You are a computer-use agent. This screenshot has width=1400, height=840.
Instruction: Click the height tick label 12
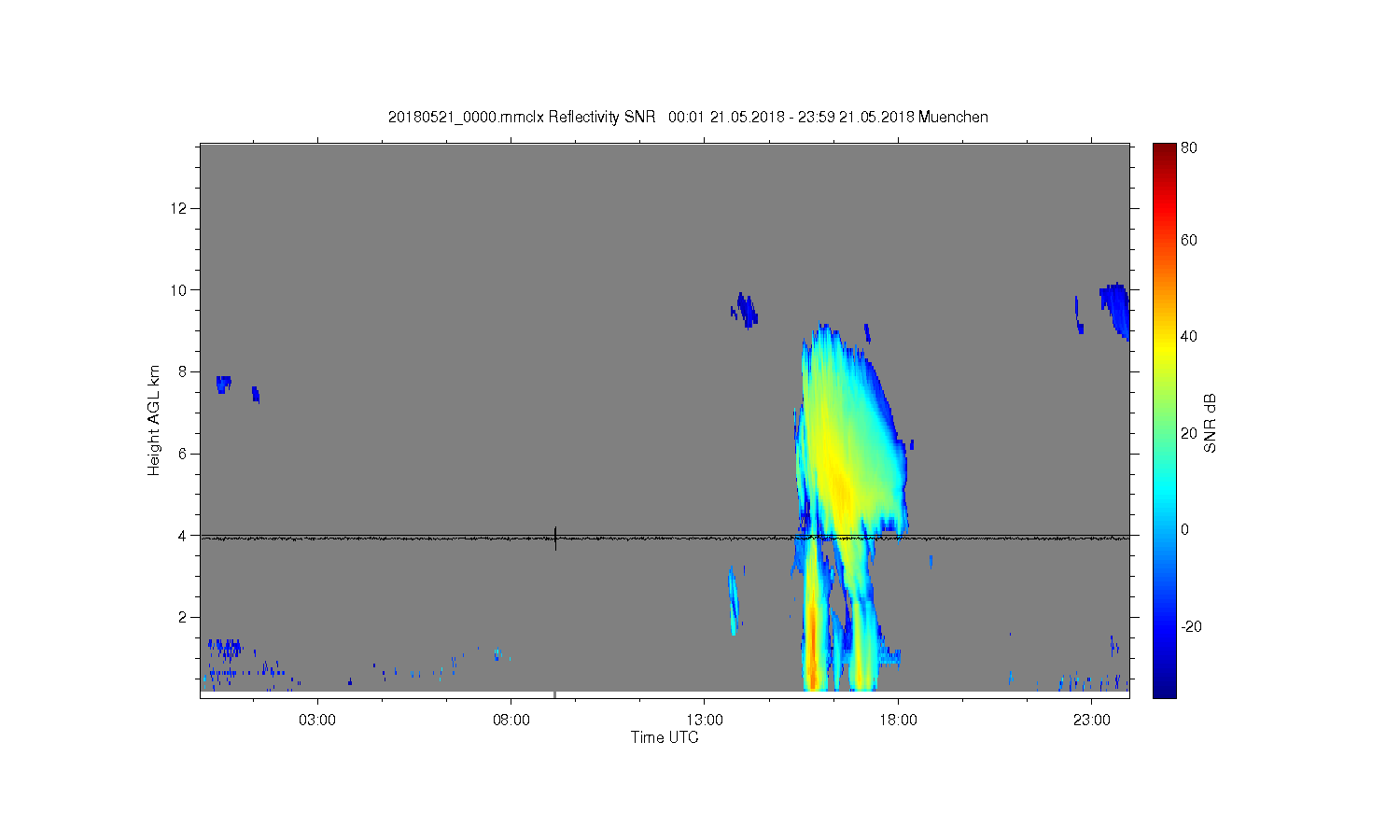(x=180, y=207)
